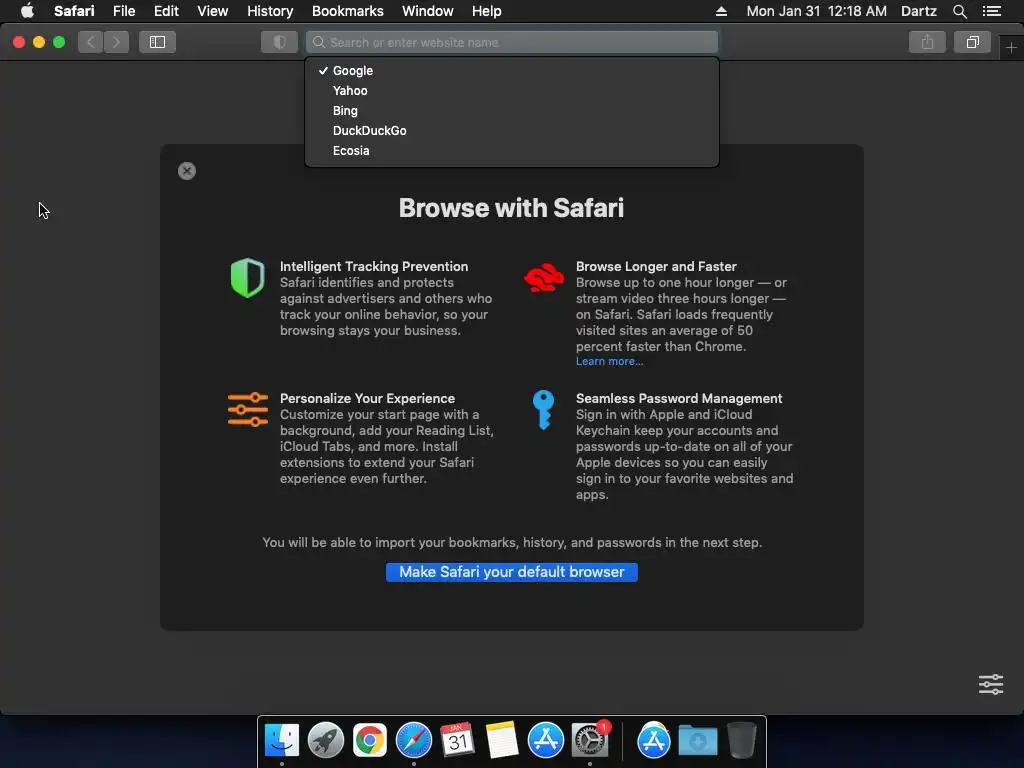This screenshot has width=1024, height=768.
Task: Open a new tab with plus button
Action: (1011, 48)
